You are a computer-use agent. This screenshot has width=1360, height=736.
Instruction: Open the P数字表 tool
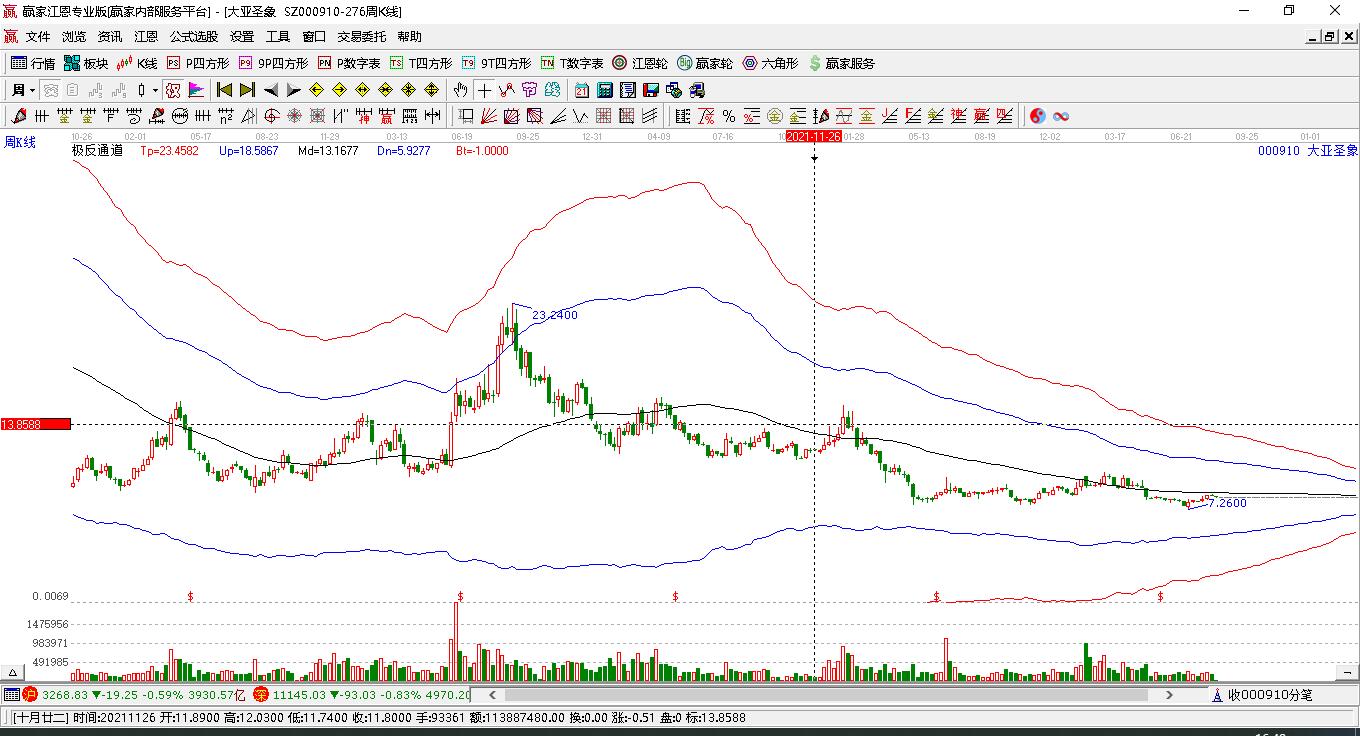pos(349,63)
